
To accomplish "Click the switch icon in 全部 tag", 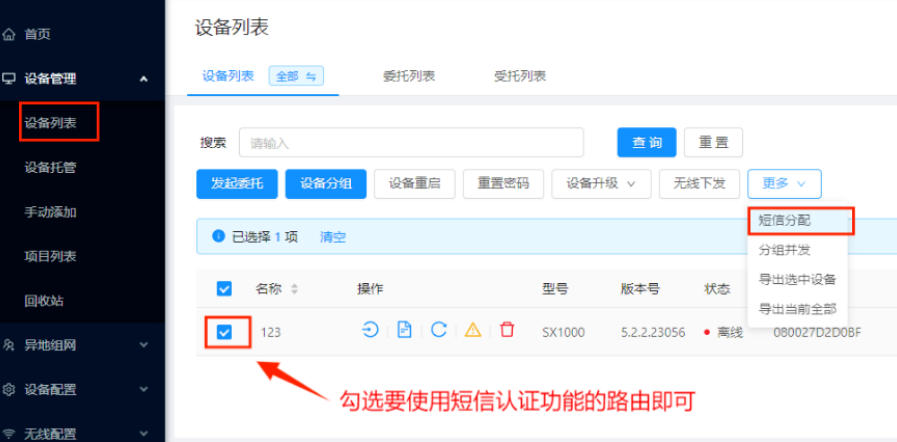I will [310, 76].
